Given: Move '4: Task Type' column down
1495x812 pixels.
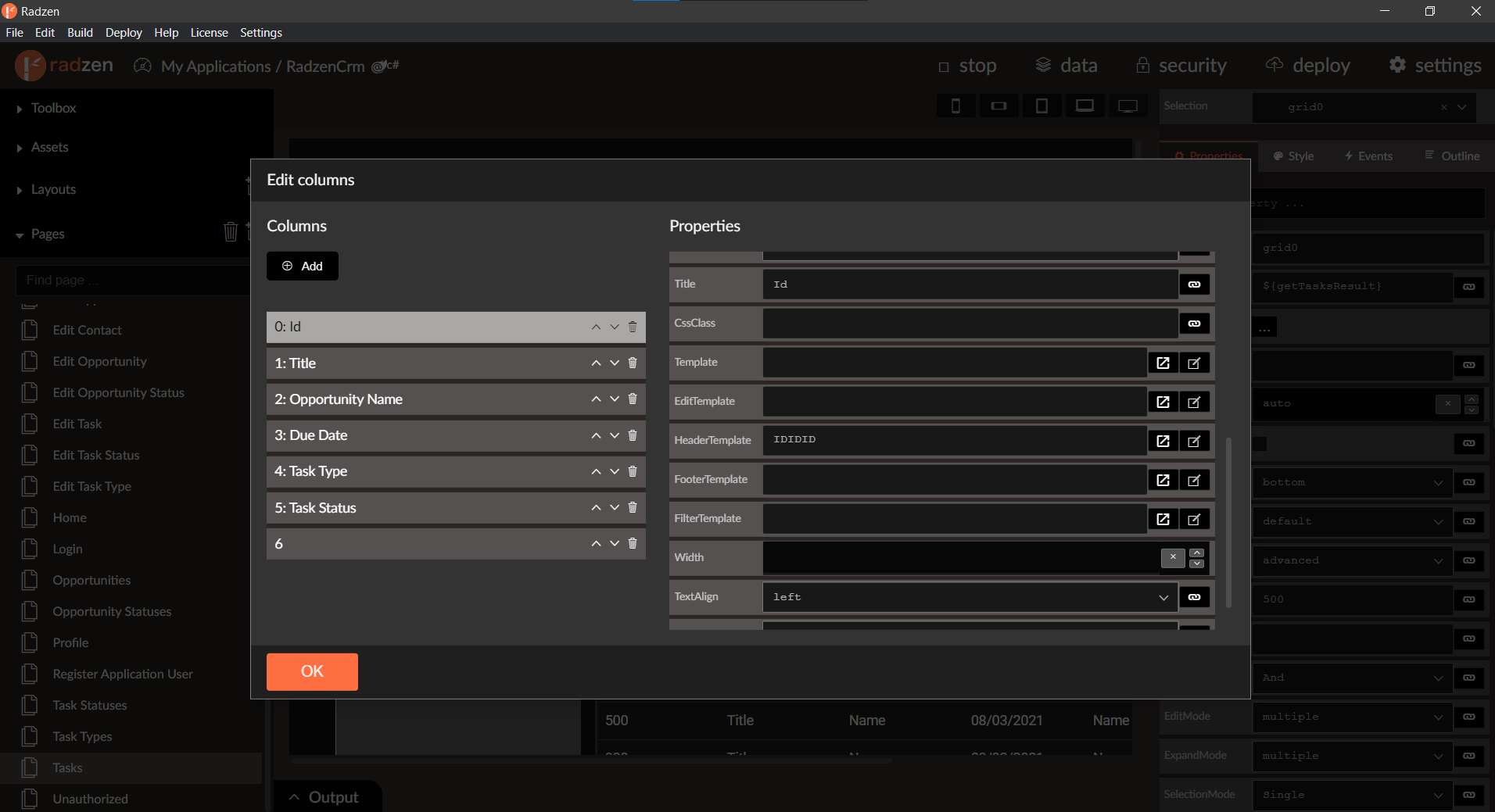Looking at the screenshot, I should [615, 471].
